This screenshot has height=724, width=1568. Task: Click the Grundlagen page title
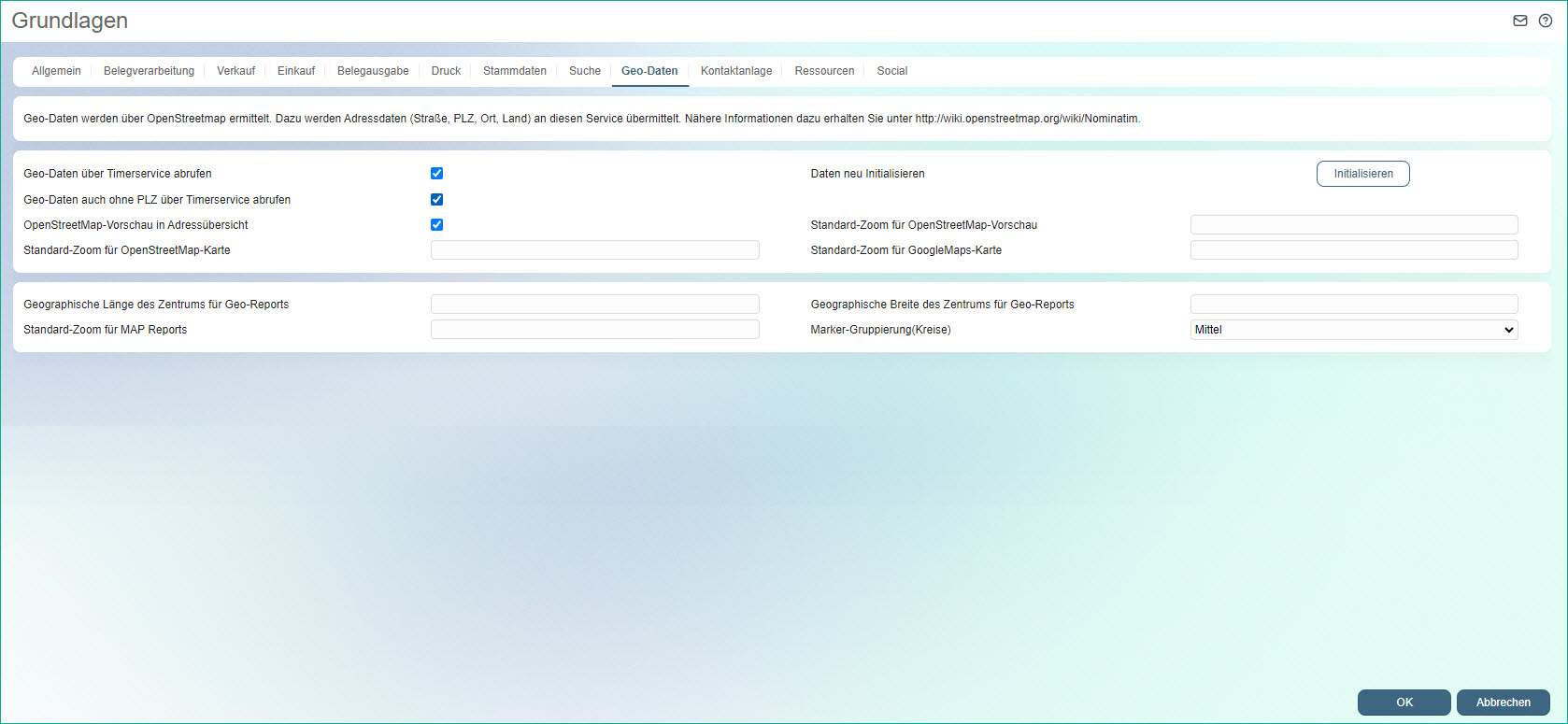[x=70, y=21]
